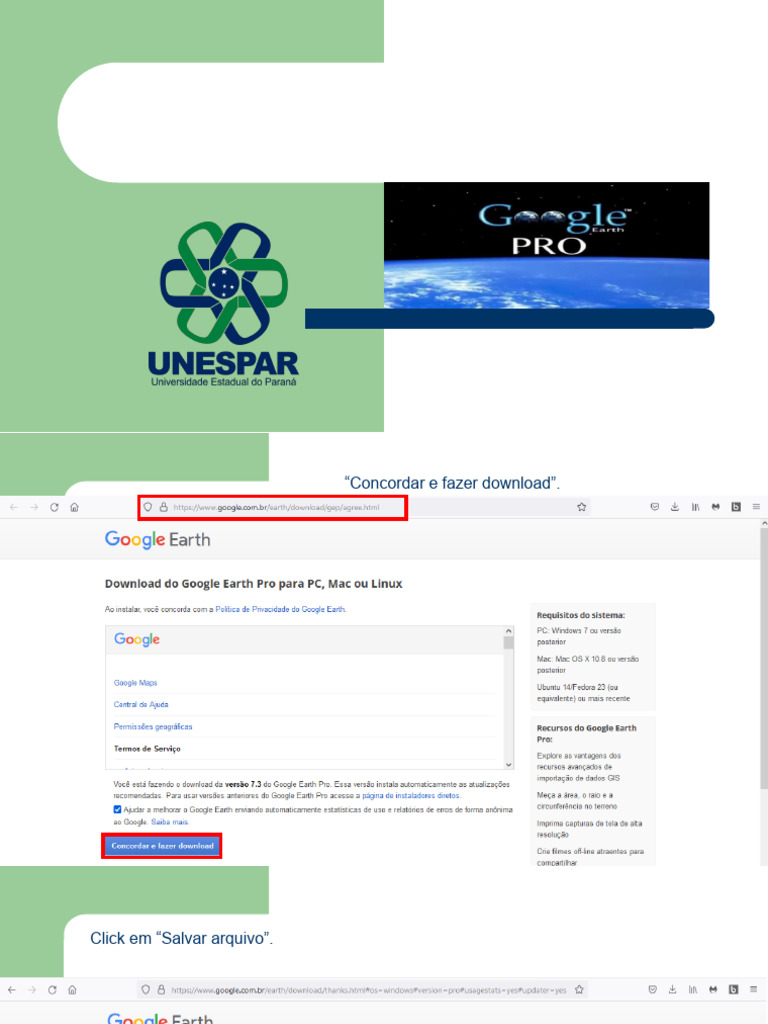Screen dimensions: 768x1024
Task: Click 'Requisitos do sistema:' heading
Action: point(581,615)
